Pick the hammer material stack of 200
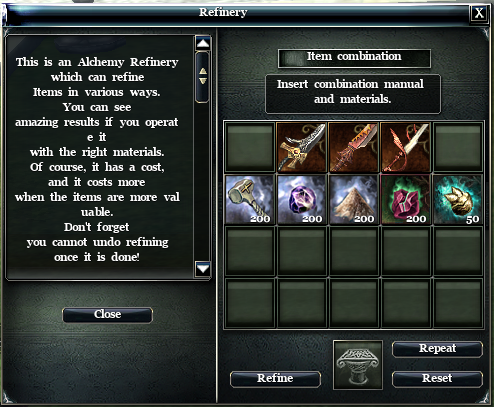Screen dimensions: 494x407 point(250,199)
